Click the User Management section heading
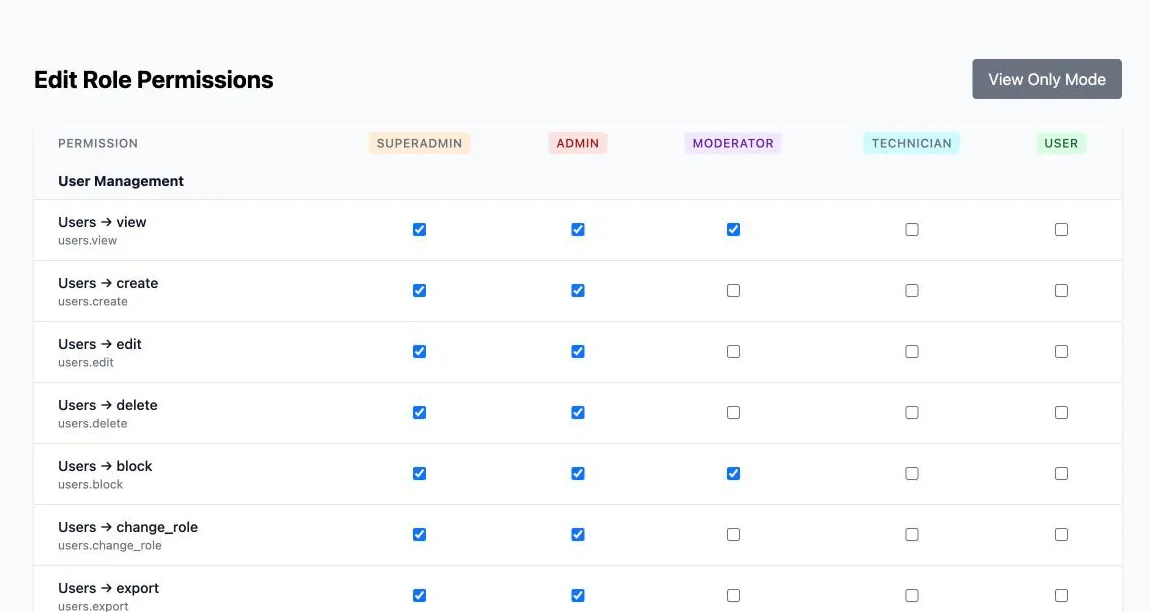Screen dimensions: 1150x612 click(121, 181)
